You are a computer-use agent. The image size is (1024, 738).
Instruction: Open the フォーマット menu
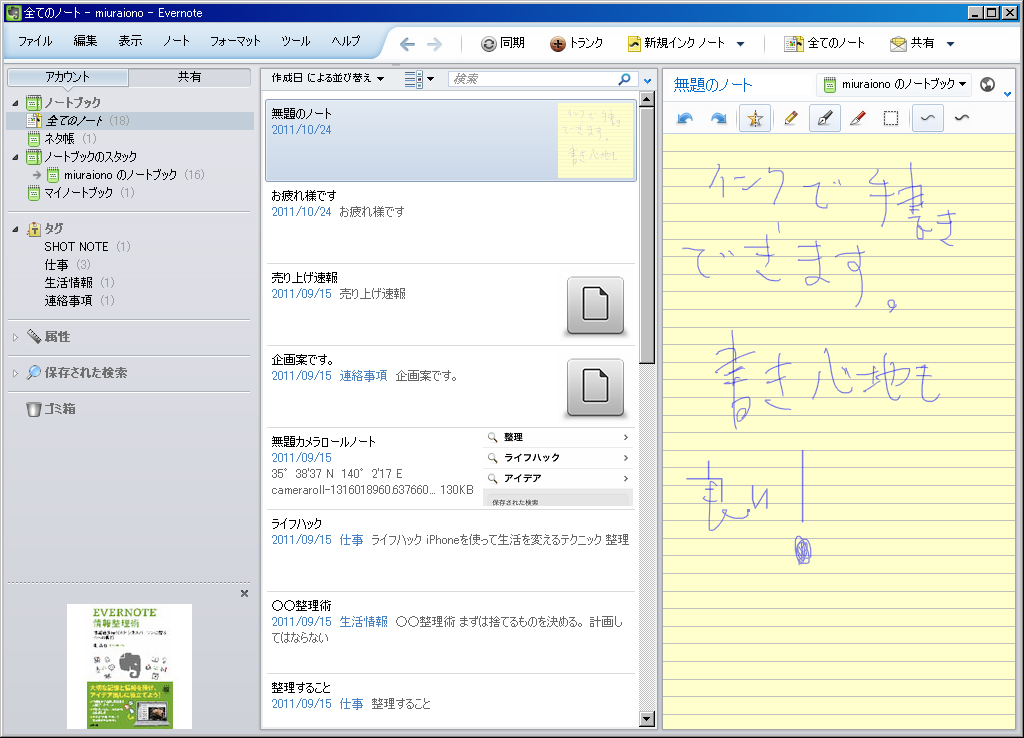235,41
